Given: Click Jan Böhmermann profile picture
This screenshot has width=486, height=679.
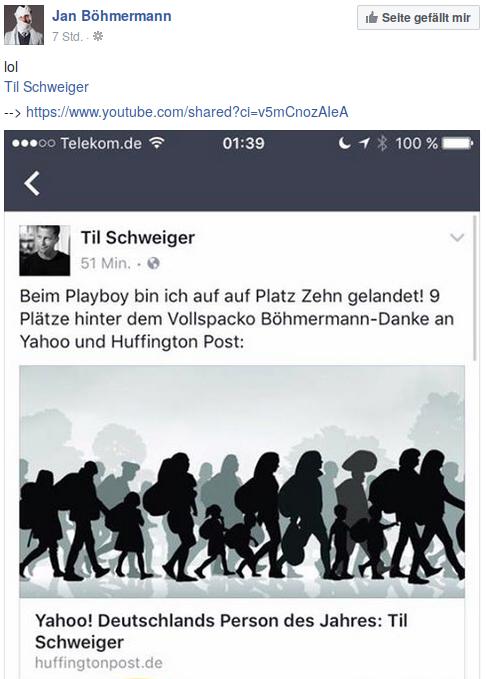Looking at the screenshot, I should point(24,25).
